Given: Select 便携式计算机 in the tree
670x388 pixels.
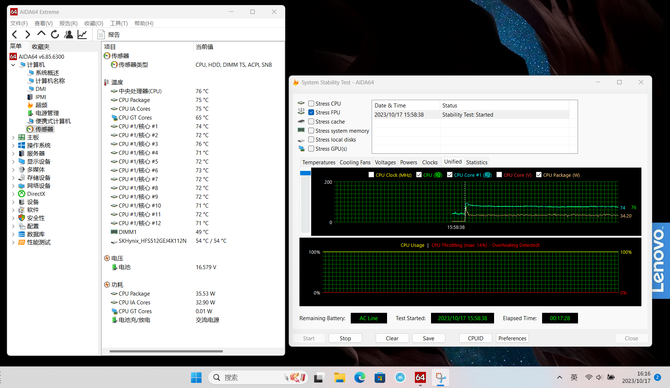Looking at the screenshot, I should [53, 121].
